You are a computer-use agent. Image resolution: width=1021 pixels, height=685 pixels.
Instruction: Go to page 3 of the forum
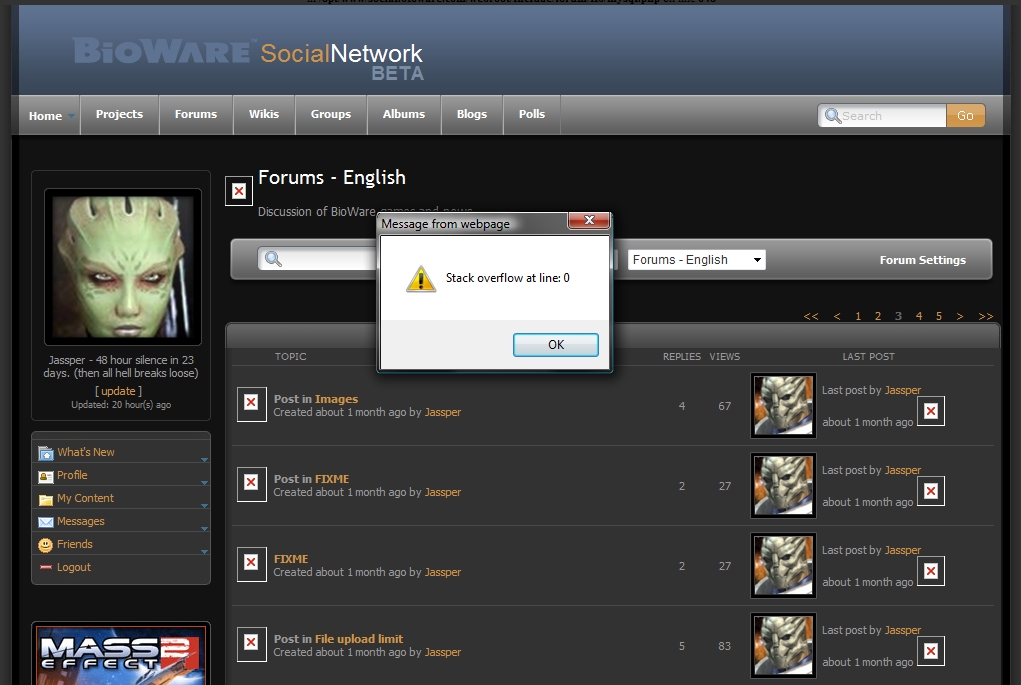click(x=898, y=316)
